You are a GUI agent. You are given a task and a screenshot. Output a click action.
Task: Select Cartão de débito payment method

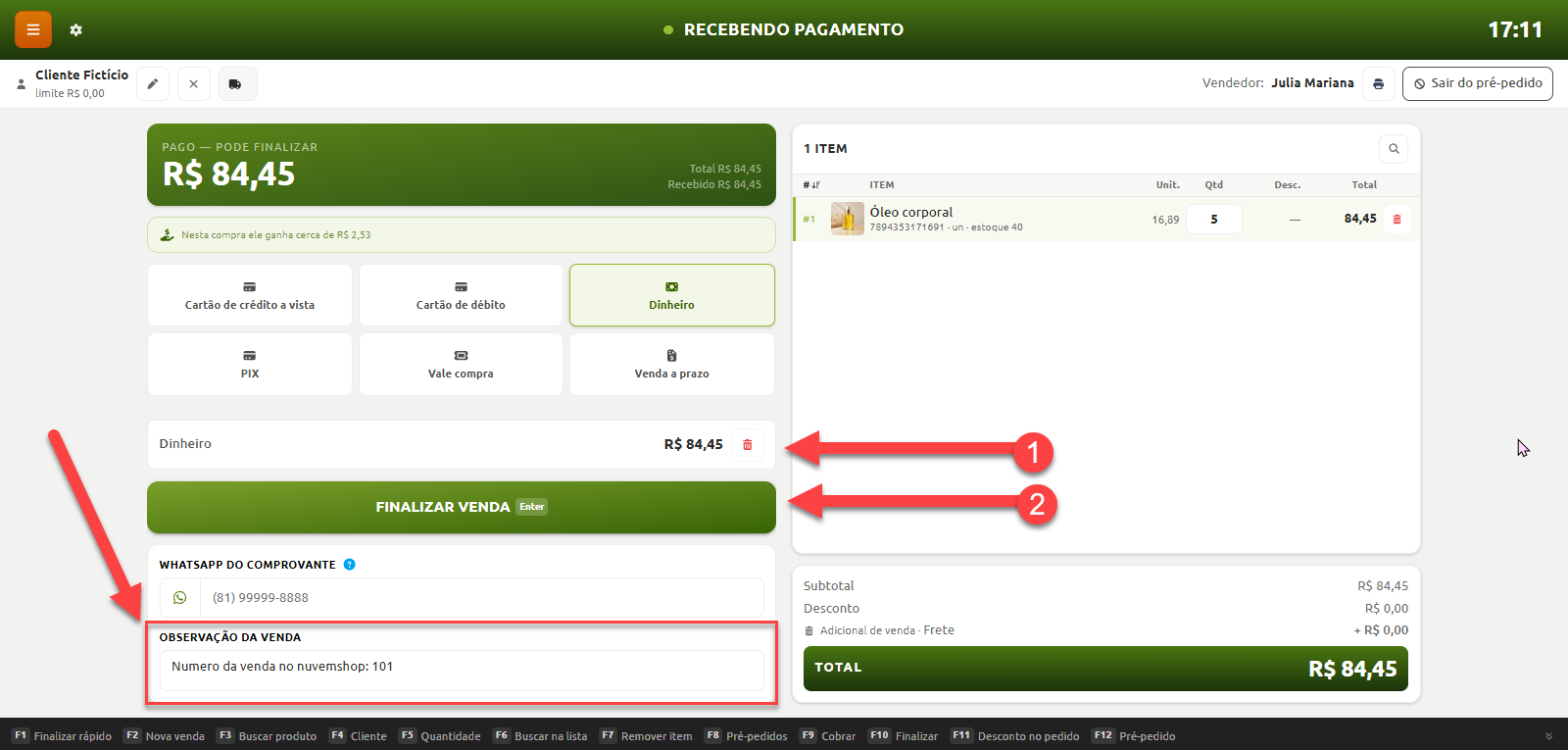[461, 295]
